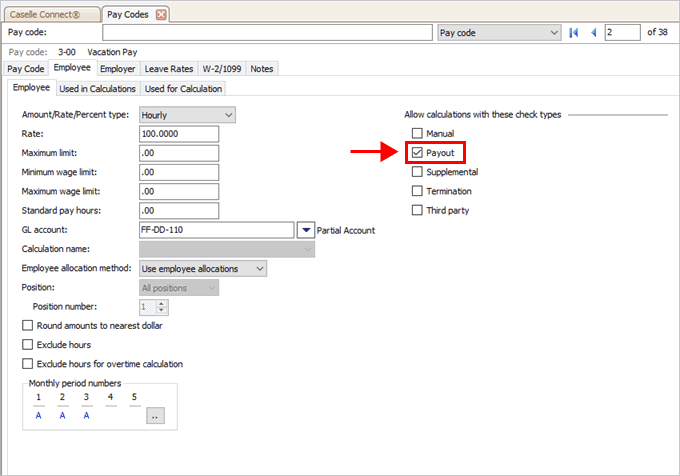Enable the Supplemental check type
Viewport: 680px width, 476px height.
(x=418, y=172)
